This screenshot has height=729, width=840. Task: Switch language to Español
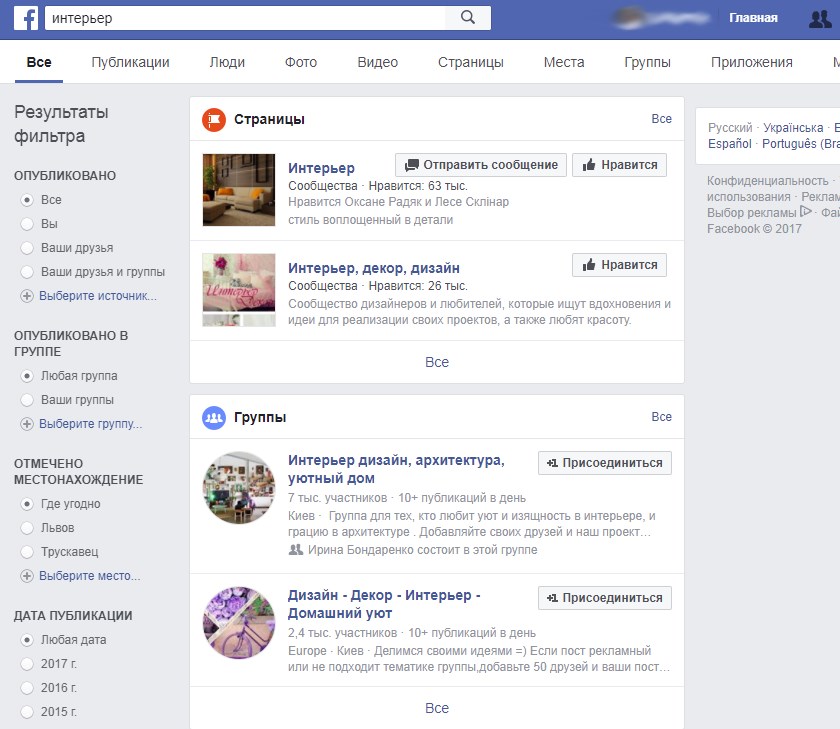click(730, 144)
